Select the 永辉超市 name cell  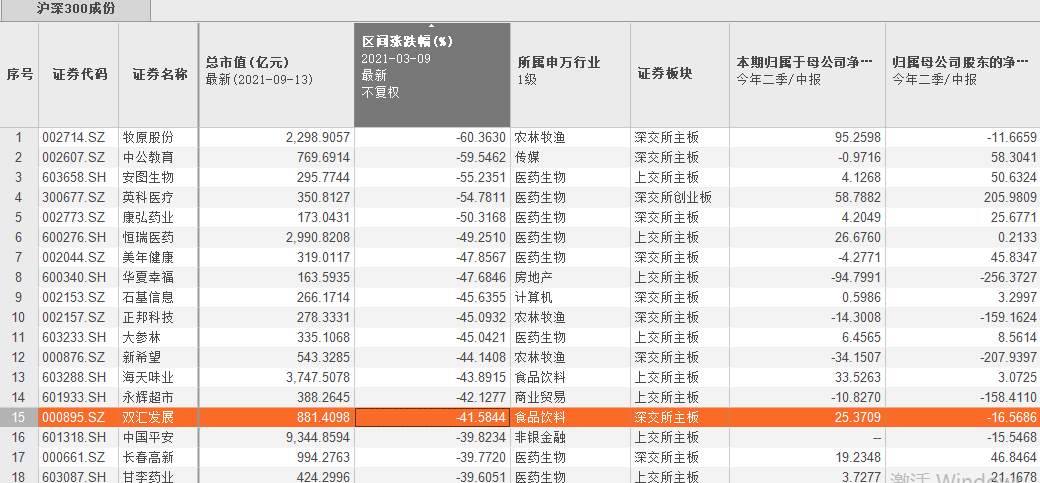click(159, 397)
